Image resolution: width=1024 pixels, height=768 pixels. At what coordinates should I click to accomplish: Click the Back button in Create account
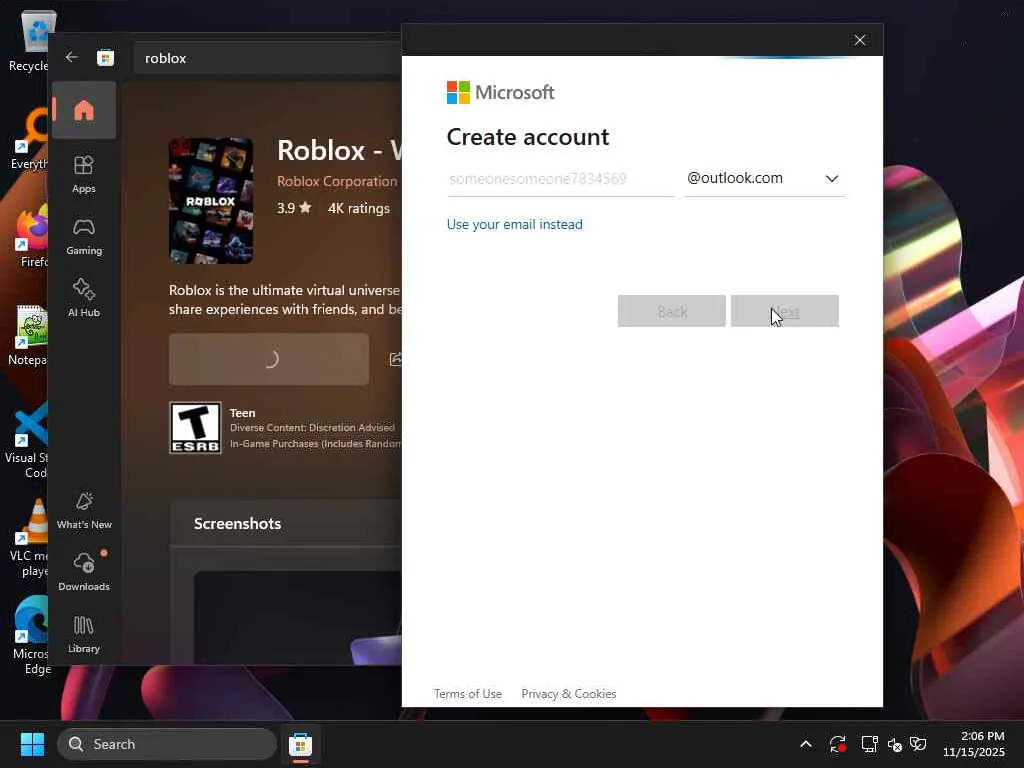click(671, 311)
